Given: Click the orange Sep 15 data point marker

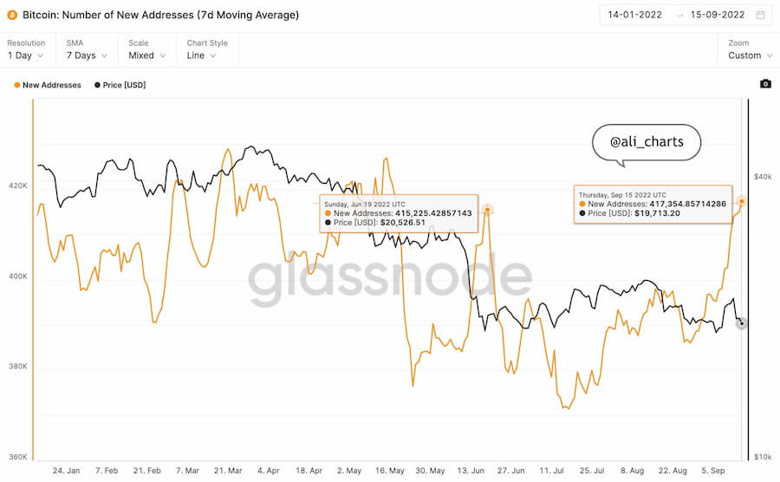Looking at the screenshot, I should coord(742,202).
